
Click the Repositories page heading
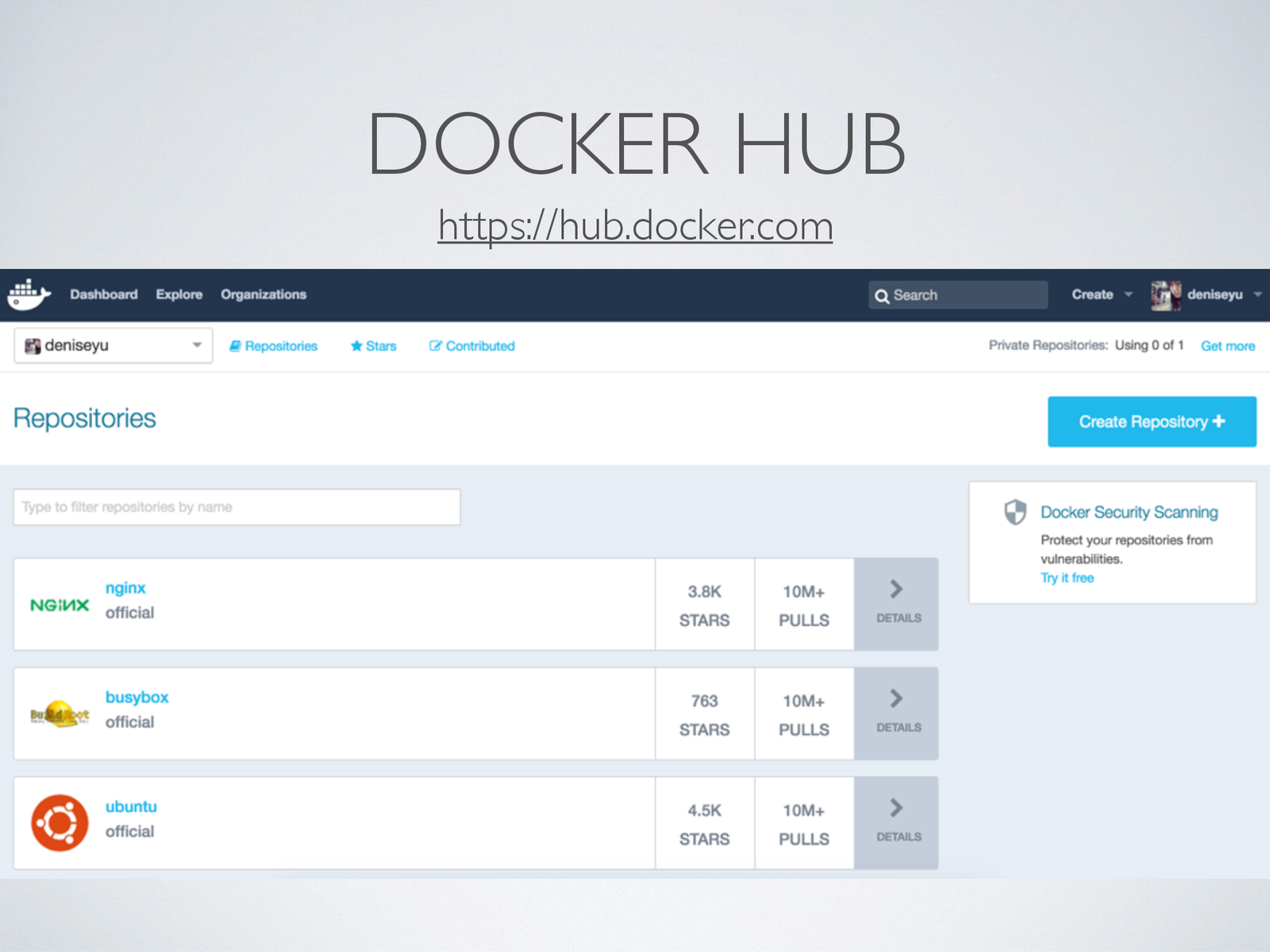85,418
